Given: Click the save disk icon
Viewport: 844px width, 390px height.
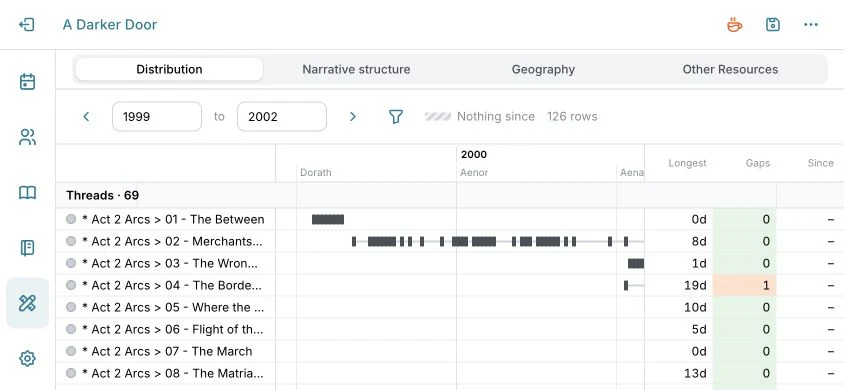Looking at the screenshot, I should (x=772, y=25).
